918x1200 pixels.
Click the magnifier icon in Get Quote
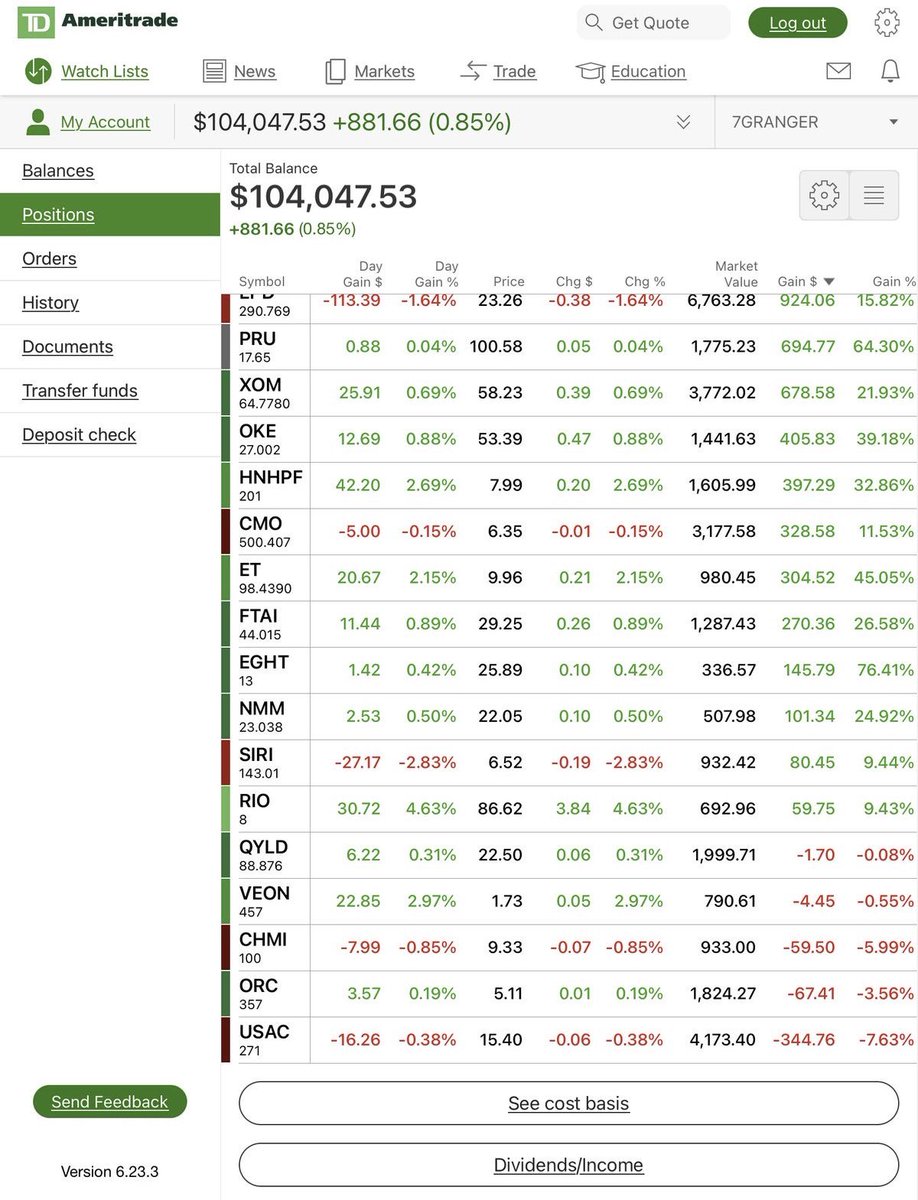594,22
